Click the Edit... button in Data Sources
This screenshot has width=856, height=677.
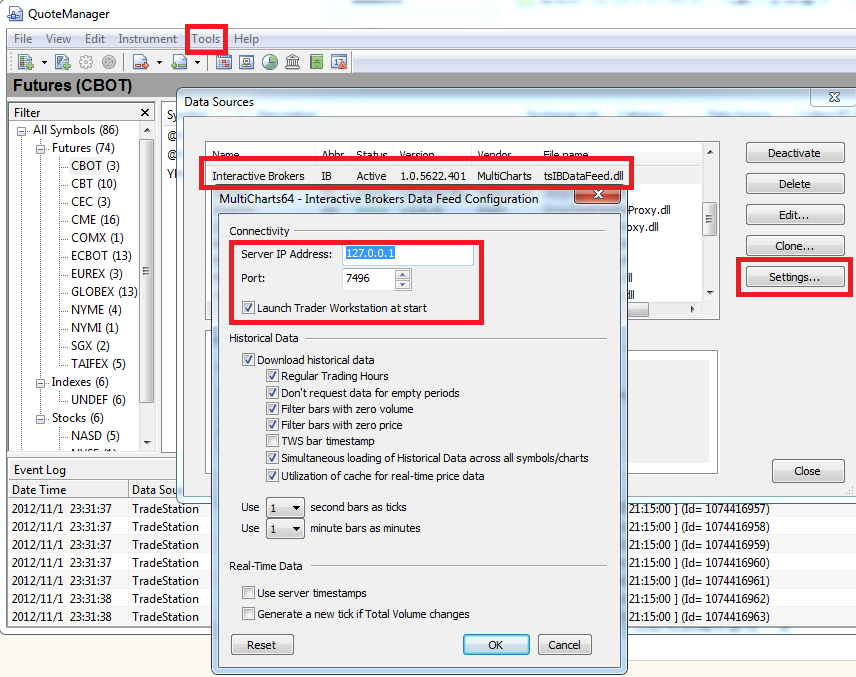794,215
